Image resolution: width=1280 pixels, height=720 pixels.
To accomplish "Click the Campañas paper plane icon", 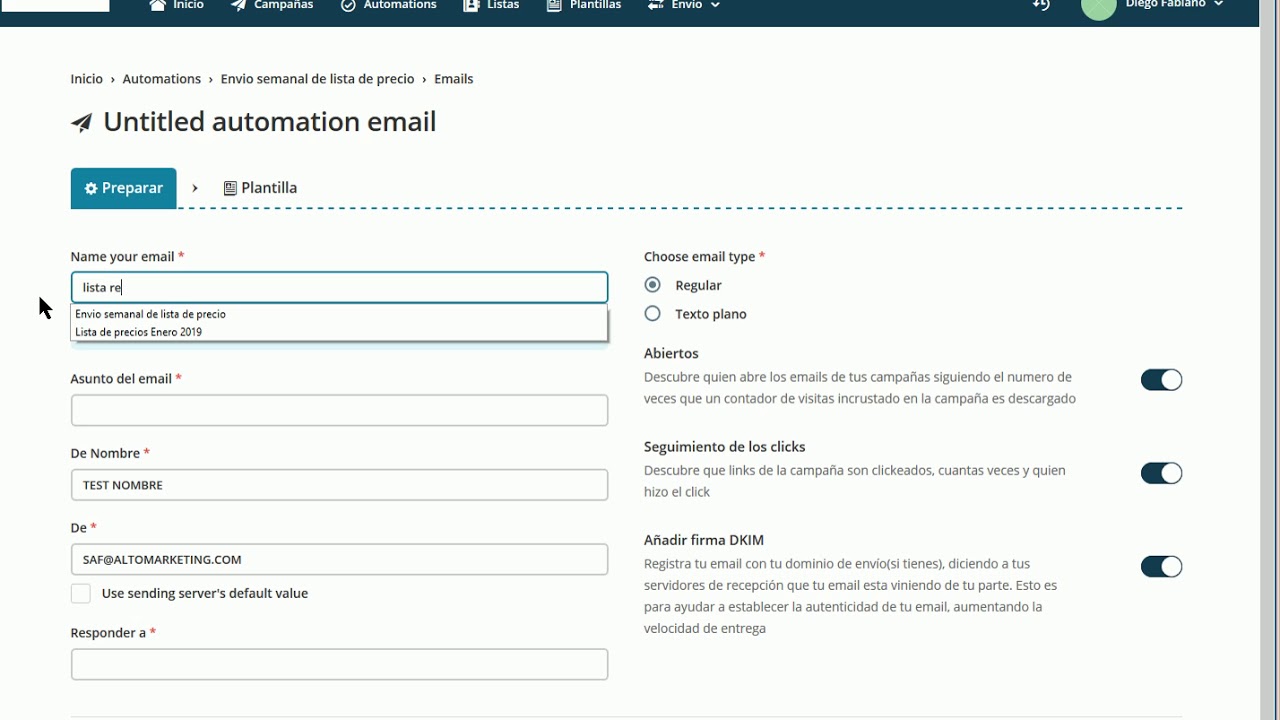I will pos(239,5).
